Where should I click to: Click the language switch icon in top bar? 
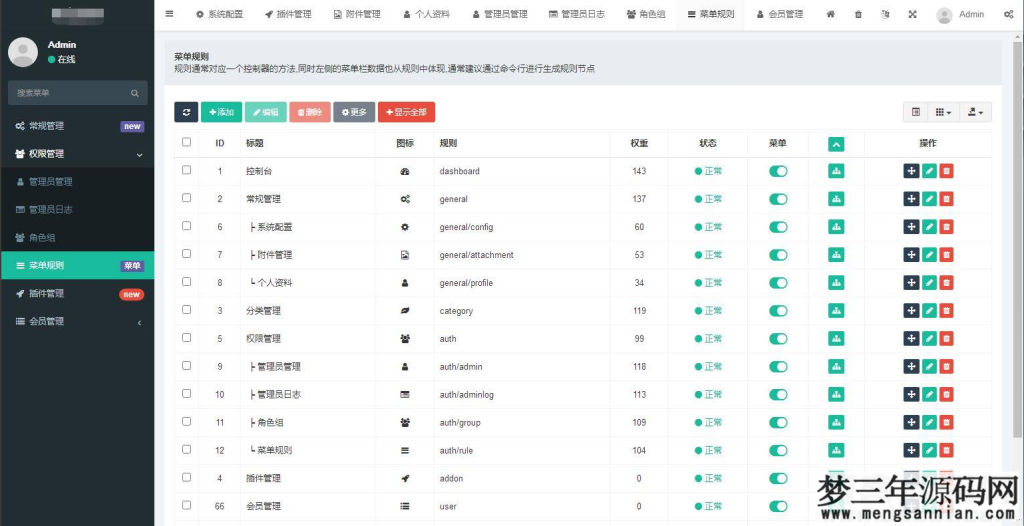click(x=885, y=14)
